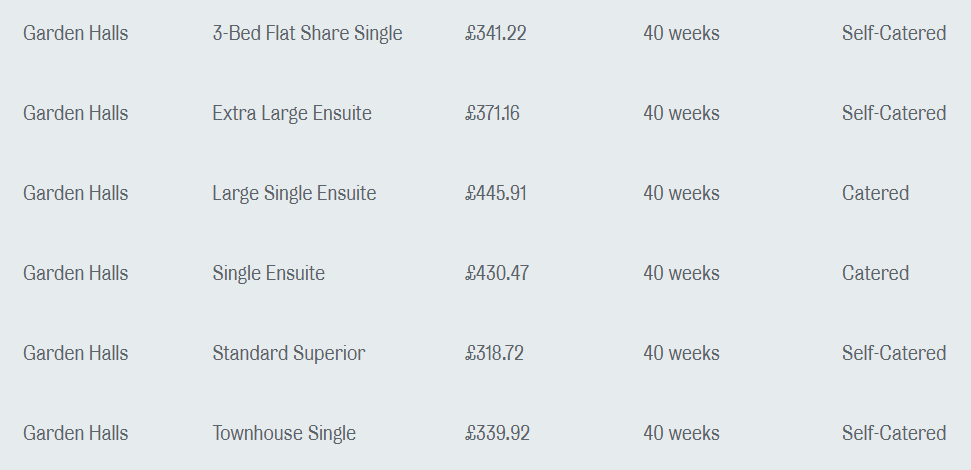Image resolution: width=971 pixels, height=470 pixels.
Task: Click the £339.92 price
Action: coord(497,433)
